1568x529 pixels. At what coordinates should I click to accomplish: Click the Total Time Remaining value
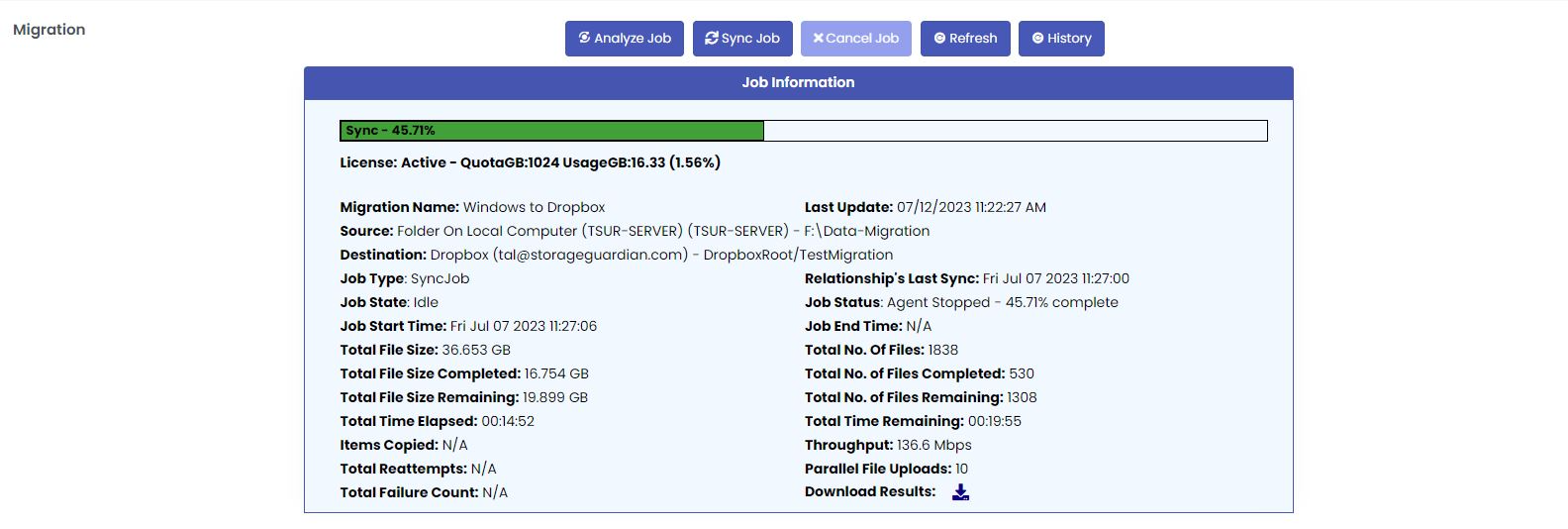tap(994, 421)
